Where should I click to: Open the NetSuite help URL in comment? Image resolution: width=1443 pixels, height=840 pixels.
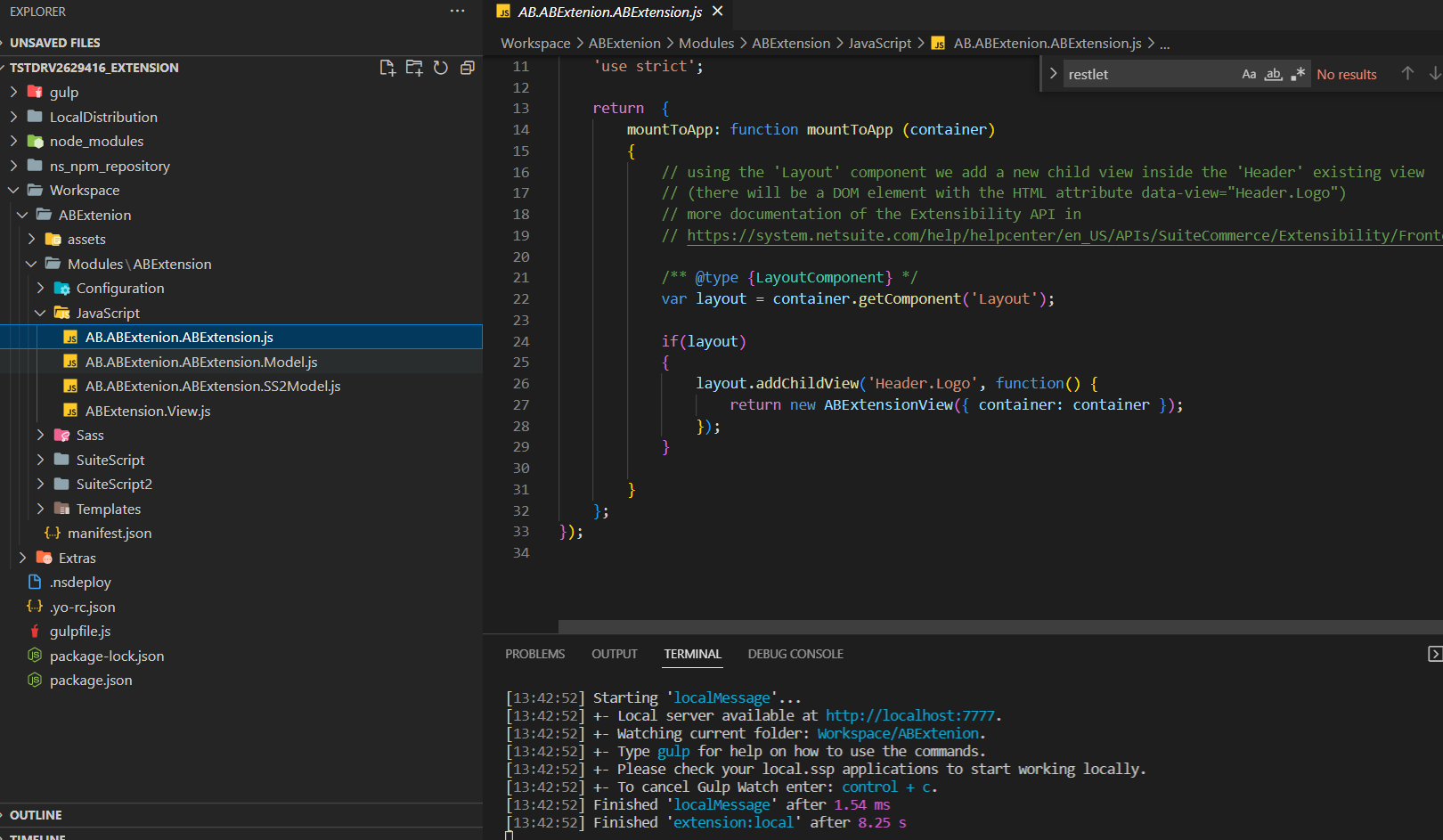1064,235
